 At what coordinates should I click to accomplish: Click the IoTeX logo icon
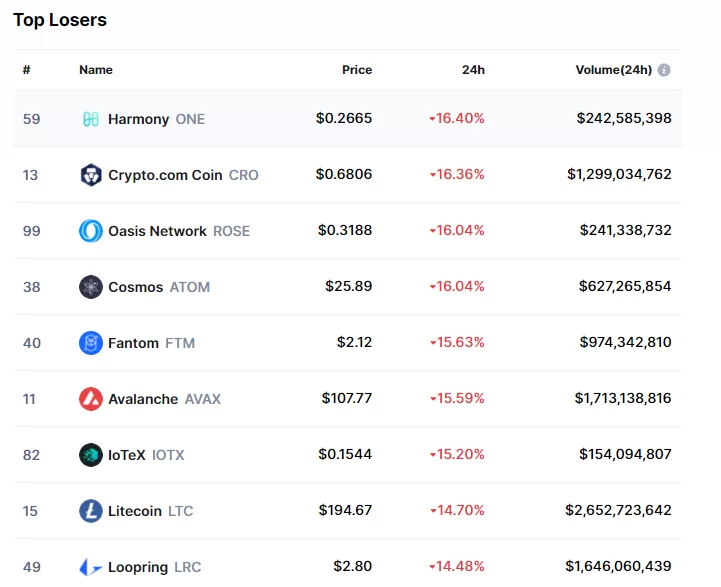[91, 455]
